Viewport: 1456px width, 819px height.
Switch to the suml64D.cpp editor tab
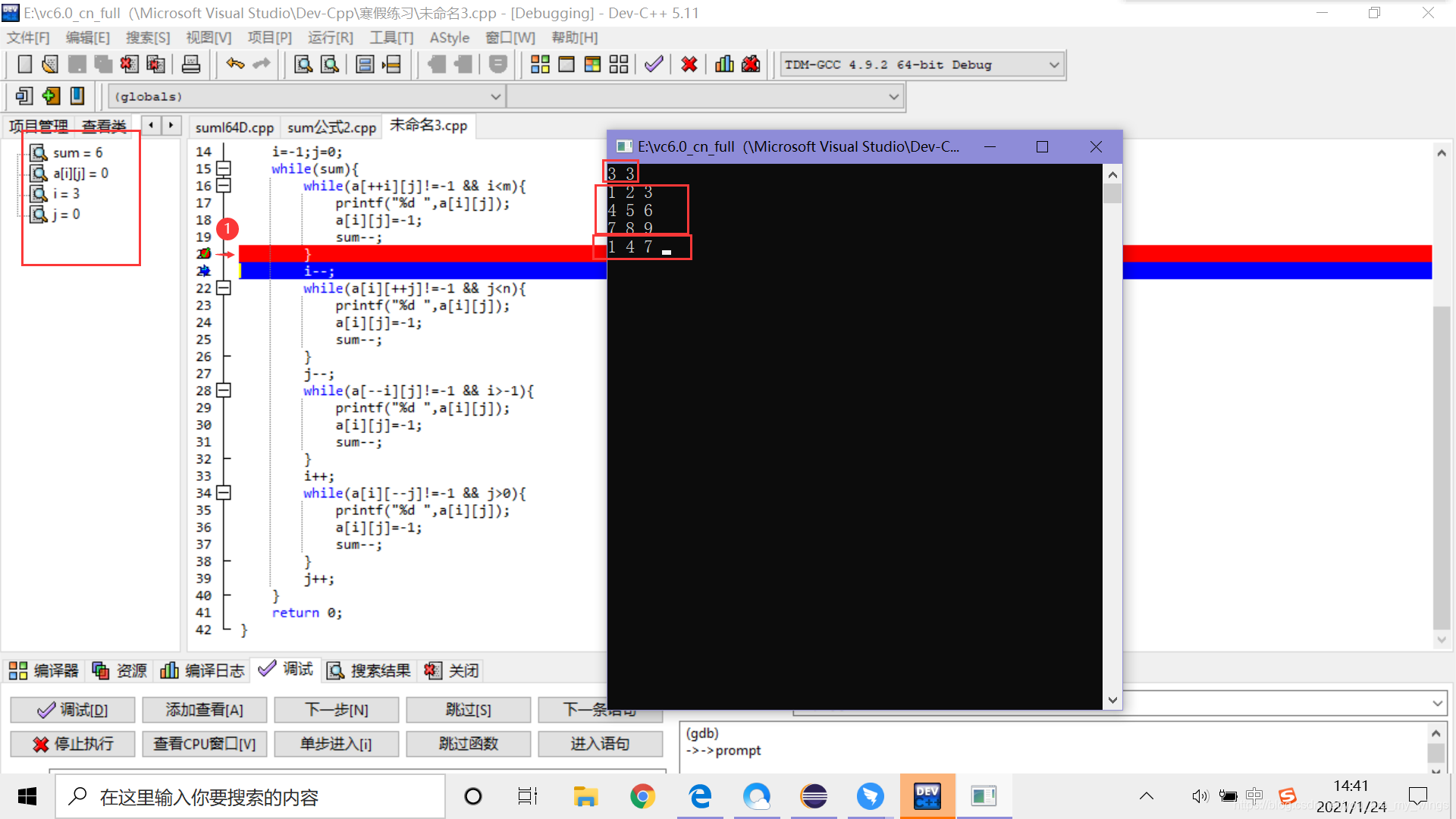234,127
